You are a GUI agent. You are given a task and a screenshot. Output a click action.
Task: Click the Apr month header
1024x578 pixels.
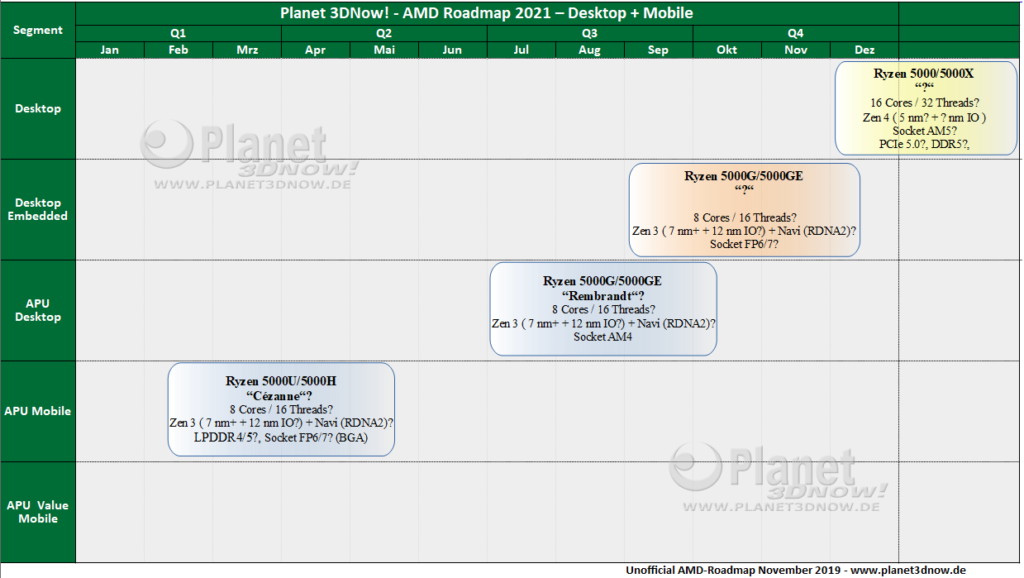click(315, 50)
